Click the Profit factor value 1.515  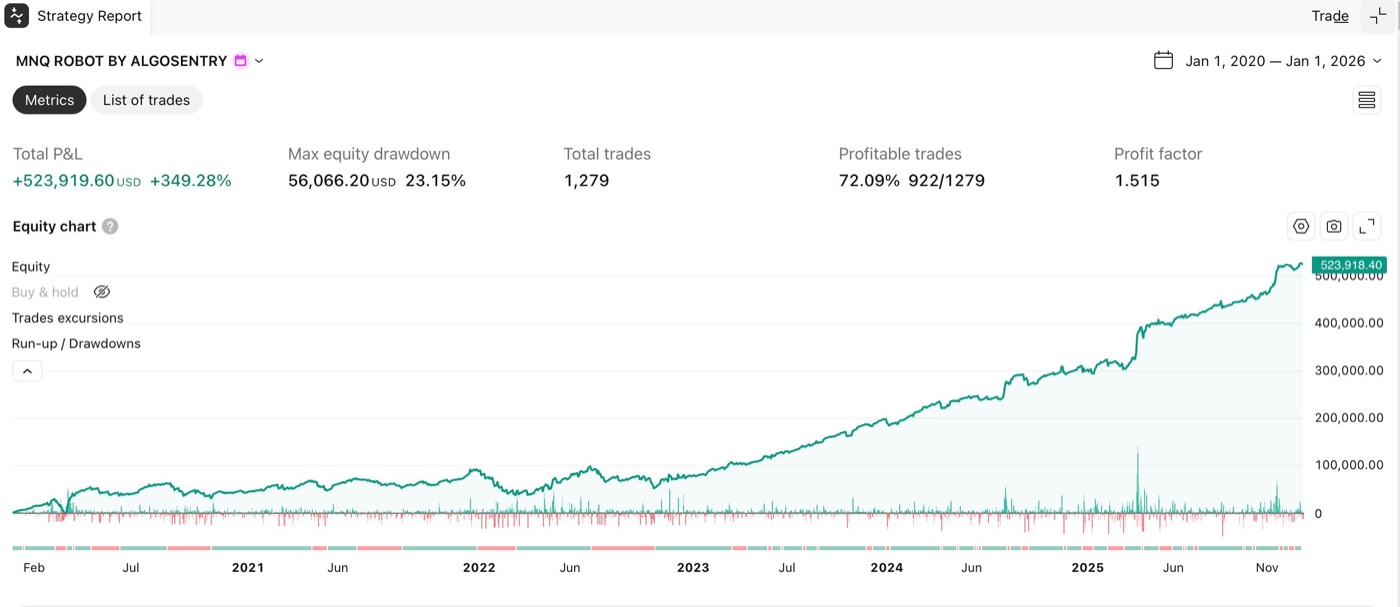[x=1137, y=181]
